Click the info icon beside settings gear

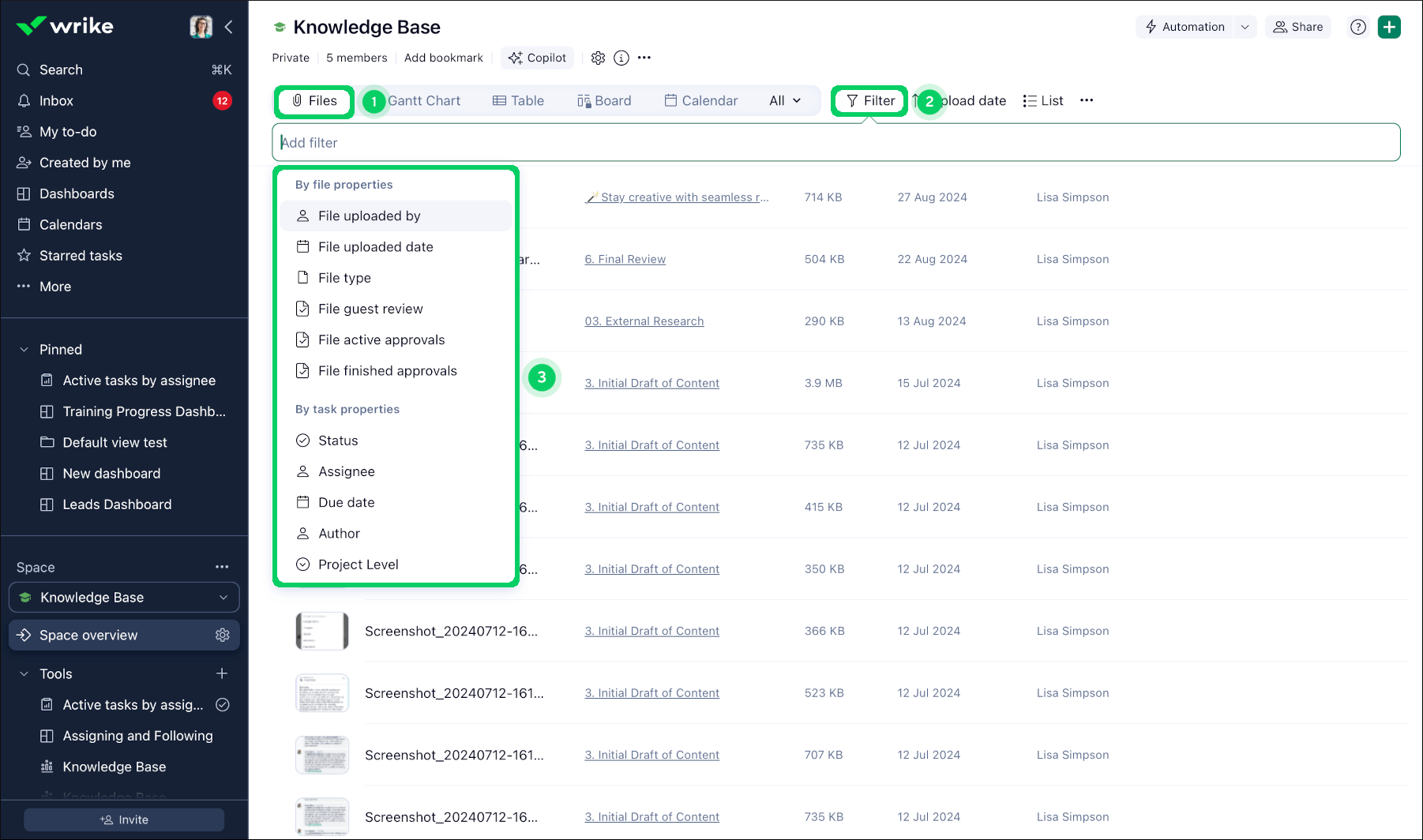point(621,58)
